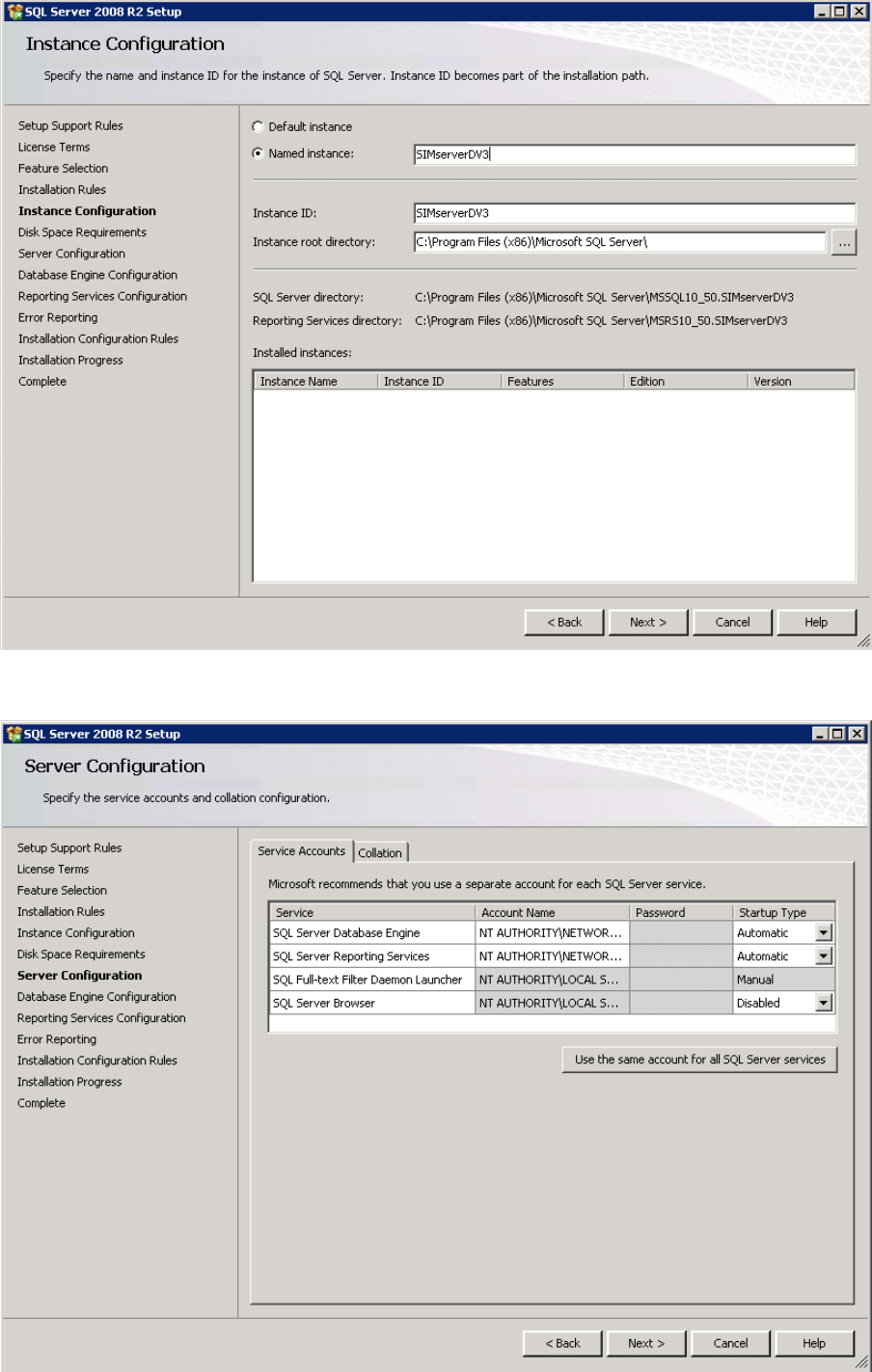The image size is (872, 1372).
Task: Click Use the same account for all services
Action: click(700, 1060)
